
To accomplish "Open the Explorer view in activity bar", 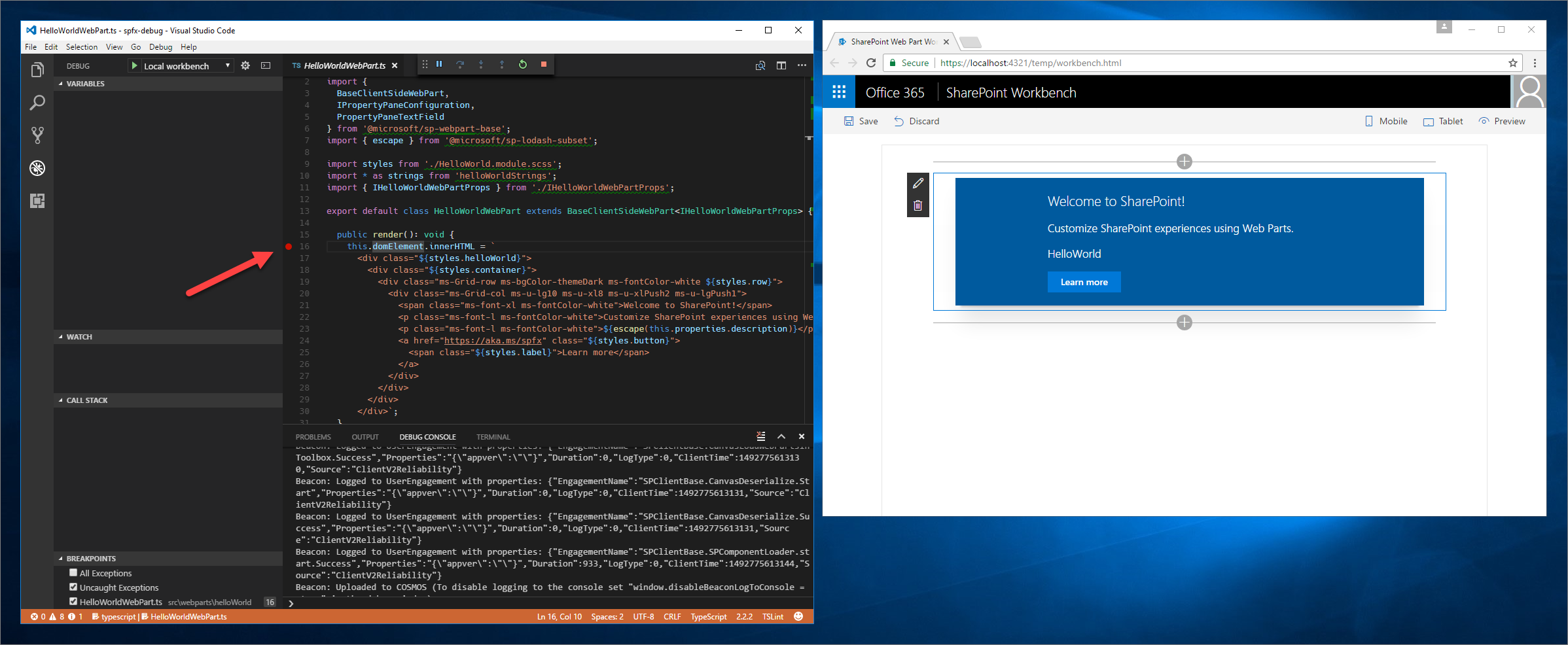I will point(37,70).
